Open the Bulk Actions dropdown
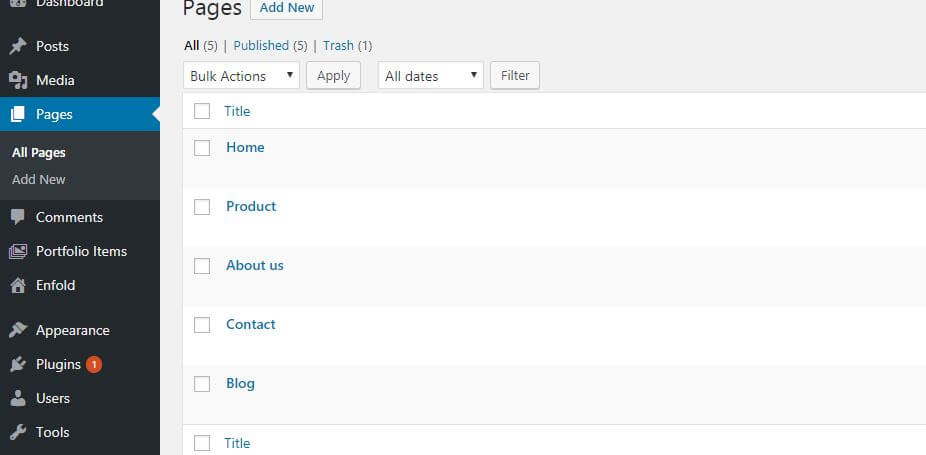The height and width of the screenshot is (455, 926). tap(241, 76)
